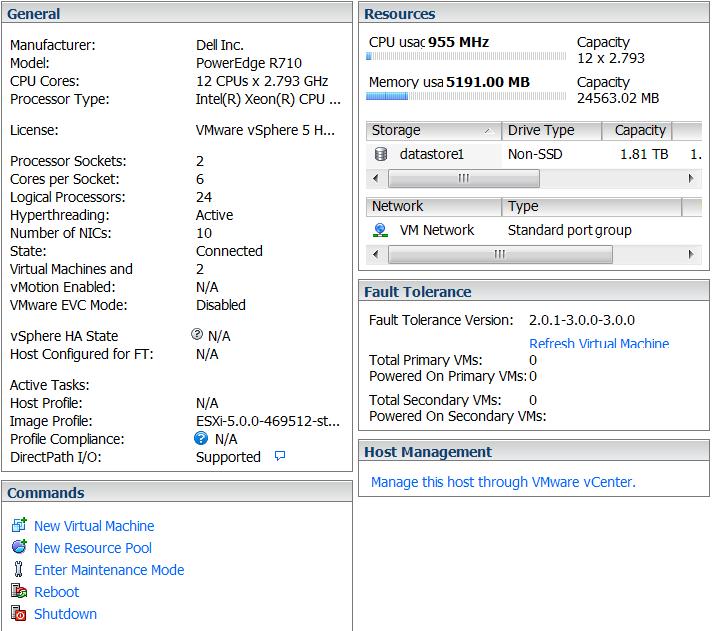
Task: Sort by the Drive Type column header
Action: 551,131
